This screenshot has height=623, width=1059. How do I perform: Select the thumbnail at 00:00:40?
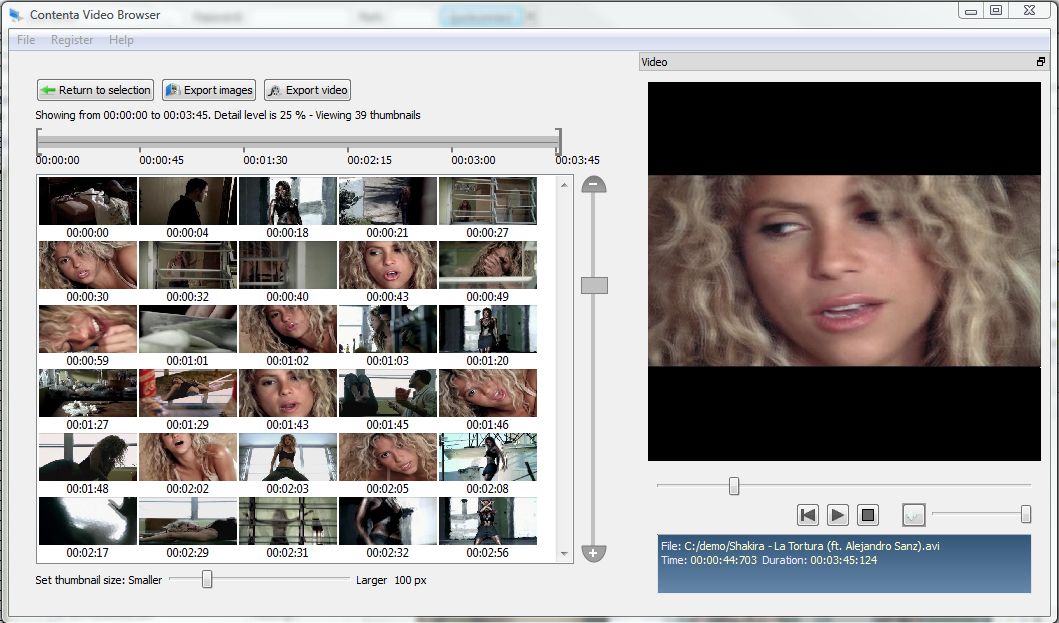pos(288,265)
